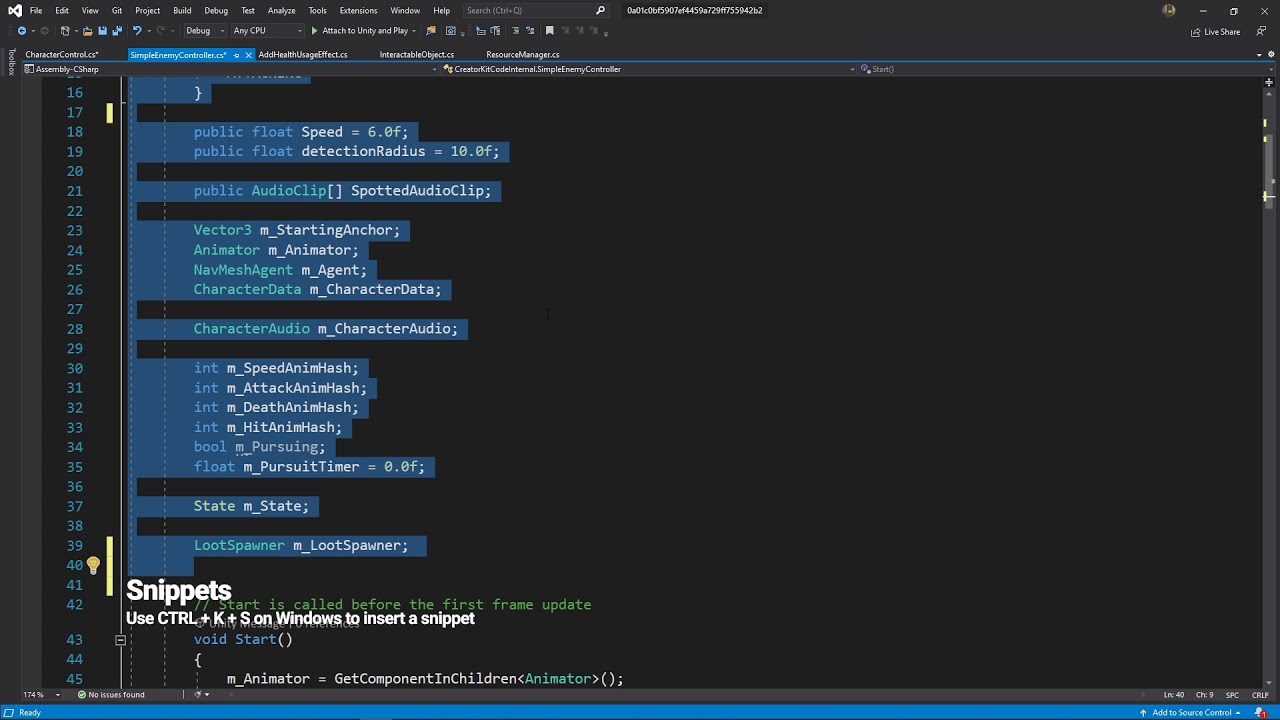Click the Visual Studio logo icon
This screenshot has width=1280, height=720.
coord(14,10)
